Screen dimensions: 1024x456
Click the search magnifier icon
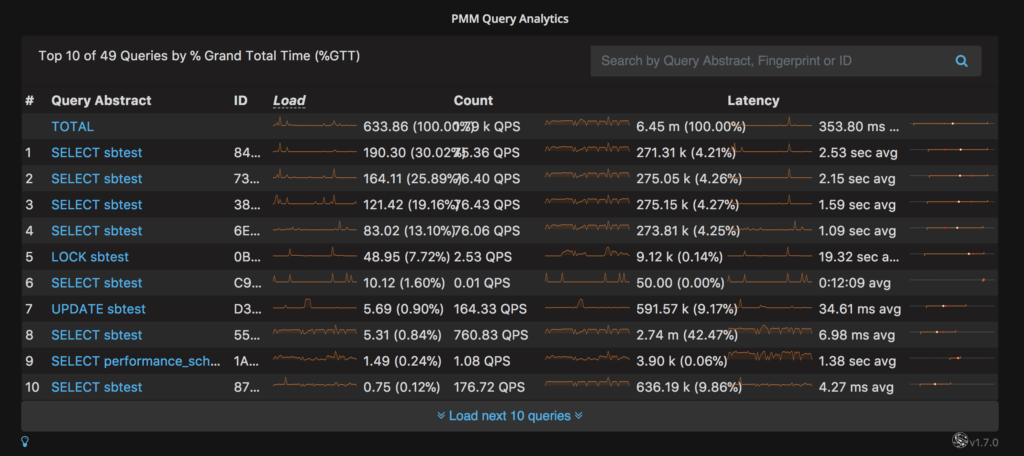coord(961,61)
